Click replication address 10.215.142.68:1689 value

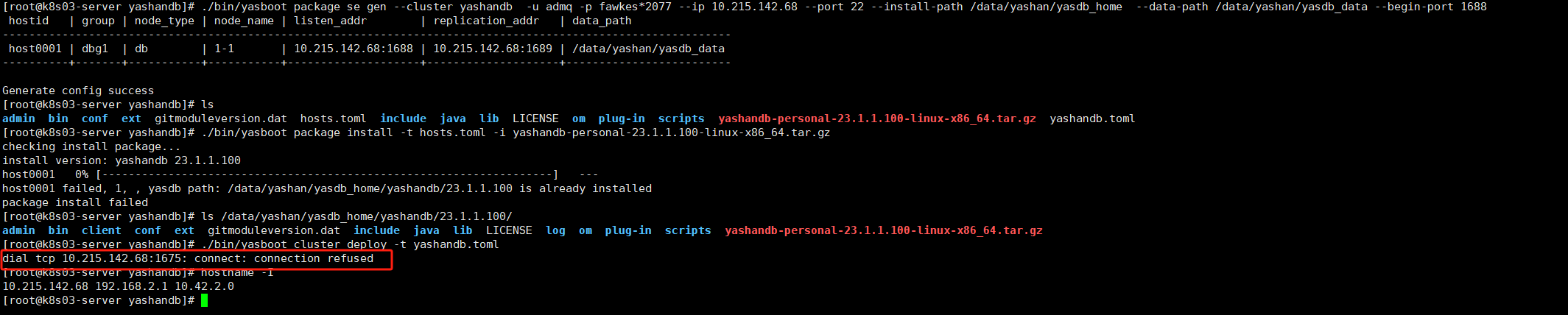coord(493,49)
